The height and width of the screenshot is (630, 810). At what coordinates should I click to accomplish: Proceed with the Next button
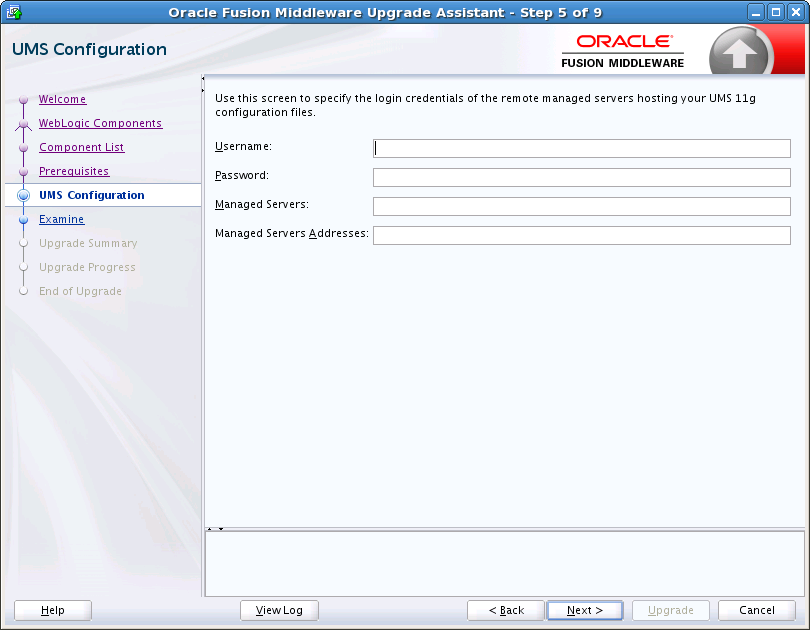click(585, 610)
